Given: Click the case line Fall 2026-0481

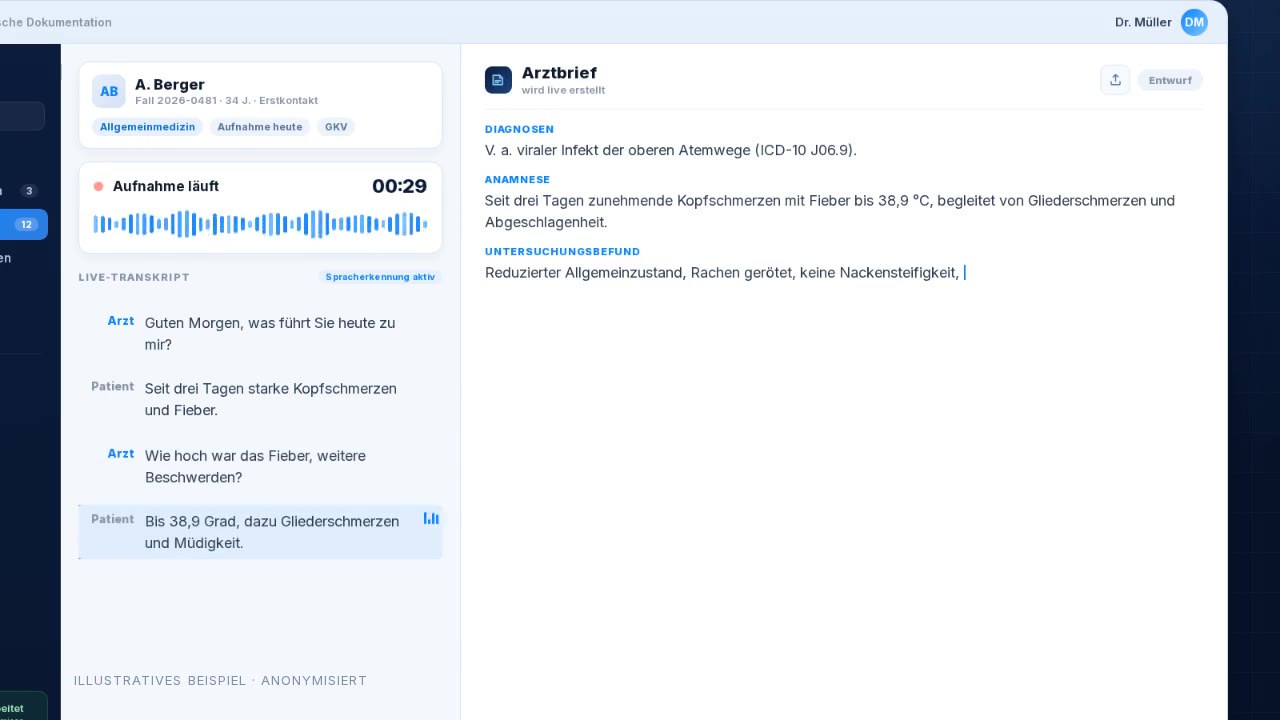Looking at the screenshot, I should click(x=227, y=101).
